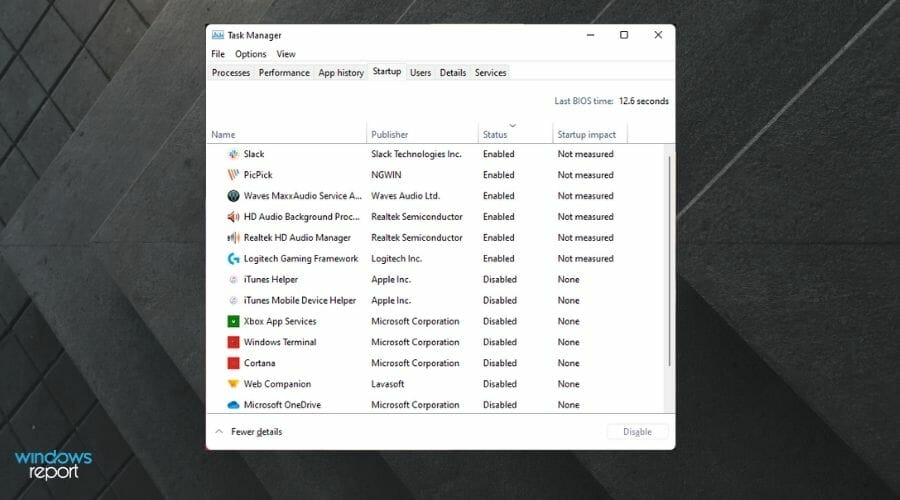900x500 pixels.
Task: Click the Web Companion icon
Action: point(233,384)
